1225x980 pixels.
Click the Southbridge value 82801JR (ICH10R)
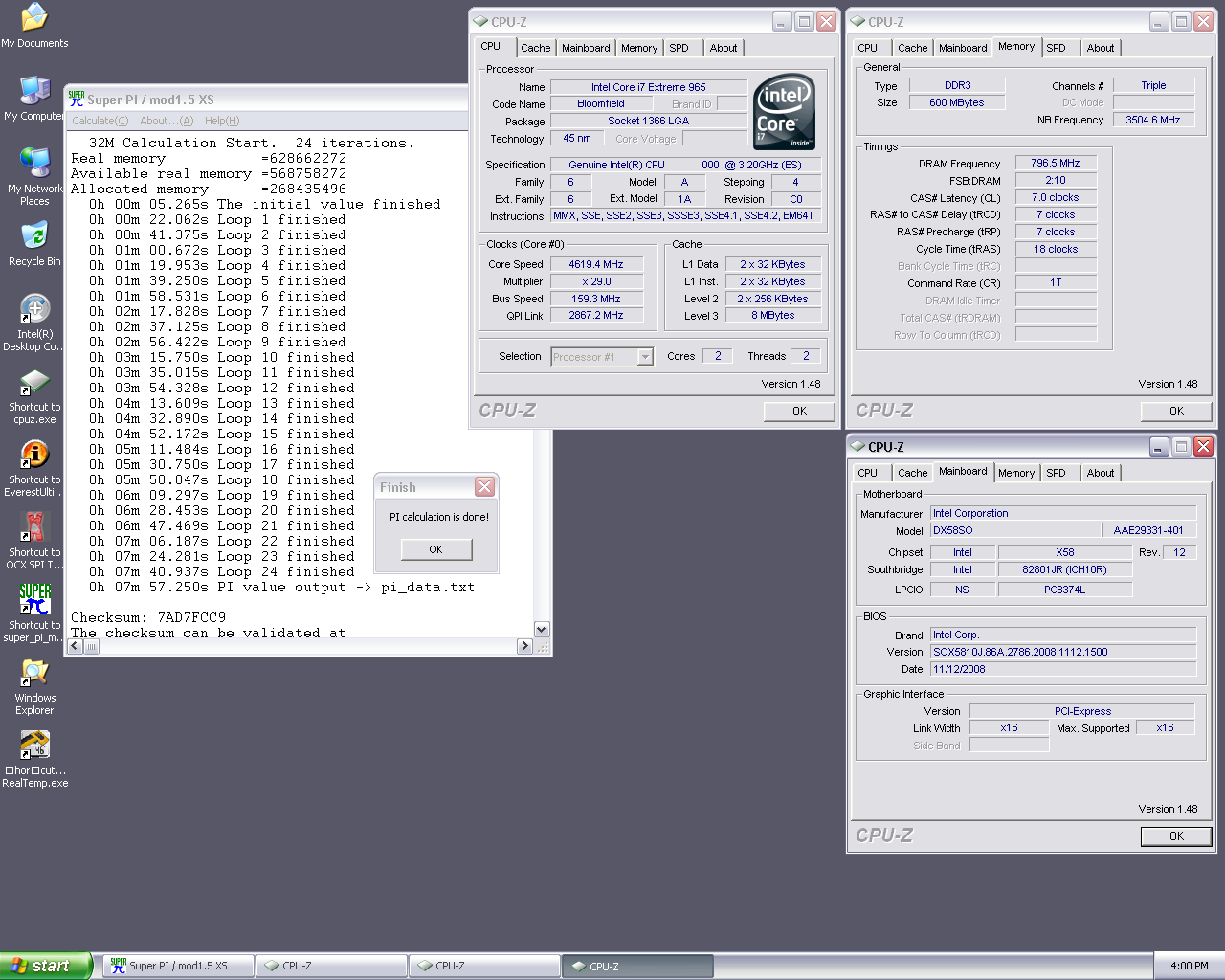(1065, 569)
